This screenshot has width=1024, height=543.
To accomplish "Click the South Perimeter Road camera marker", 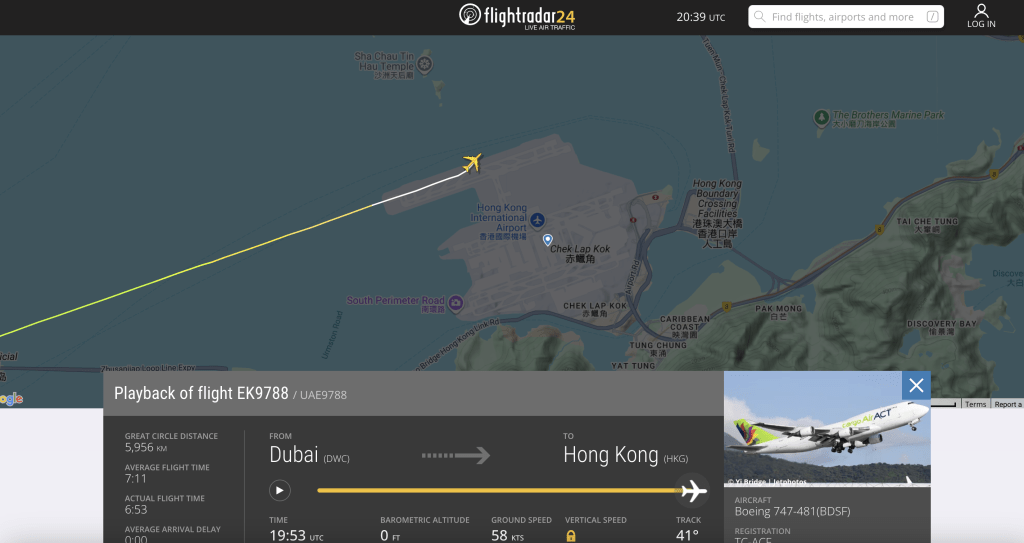I will click(456, 303).
